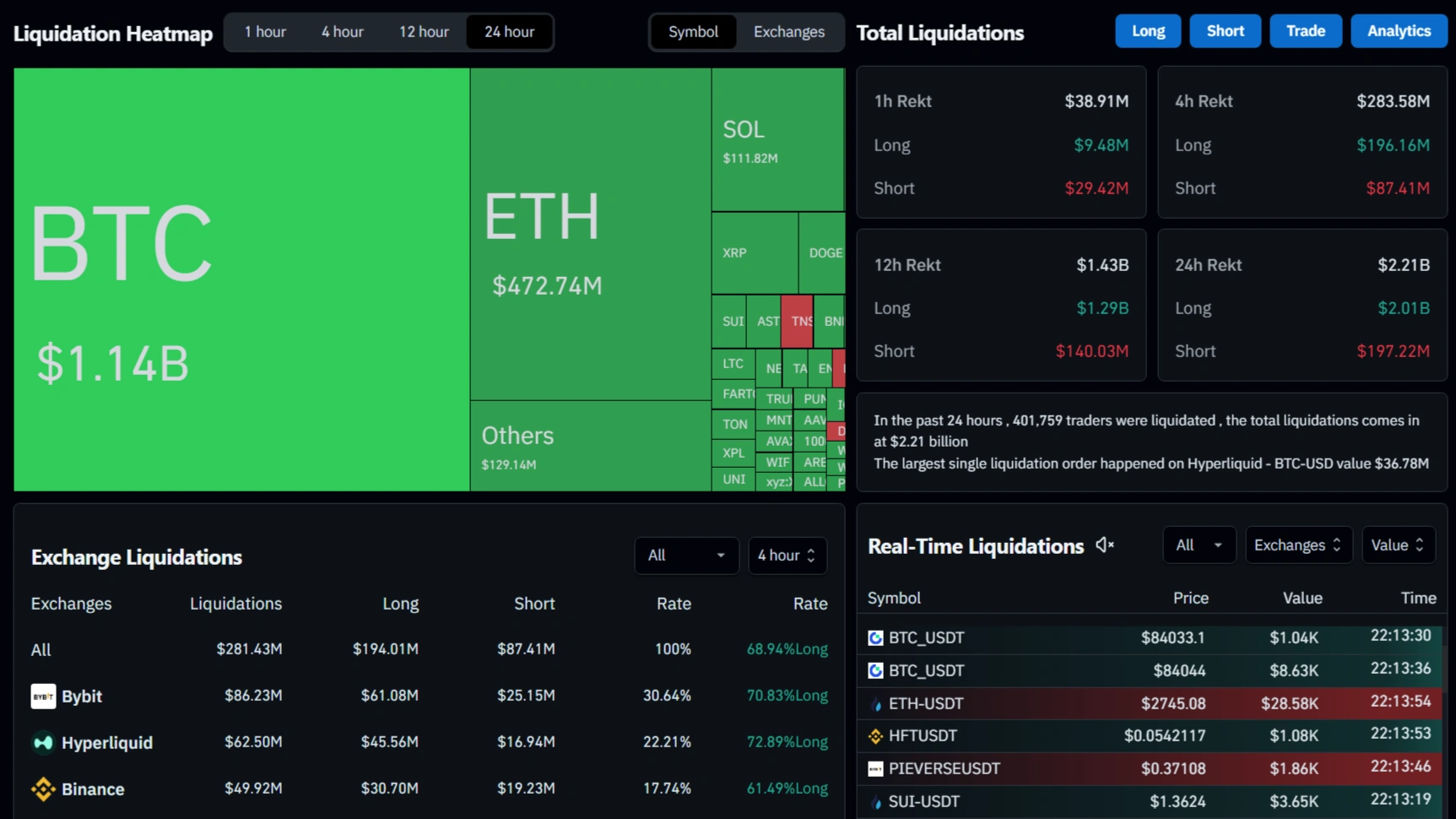Screen dimensions: 1456x819
Task: Click the Binance exchange logo
Action: click(43, 789)
